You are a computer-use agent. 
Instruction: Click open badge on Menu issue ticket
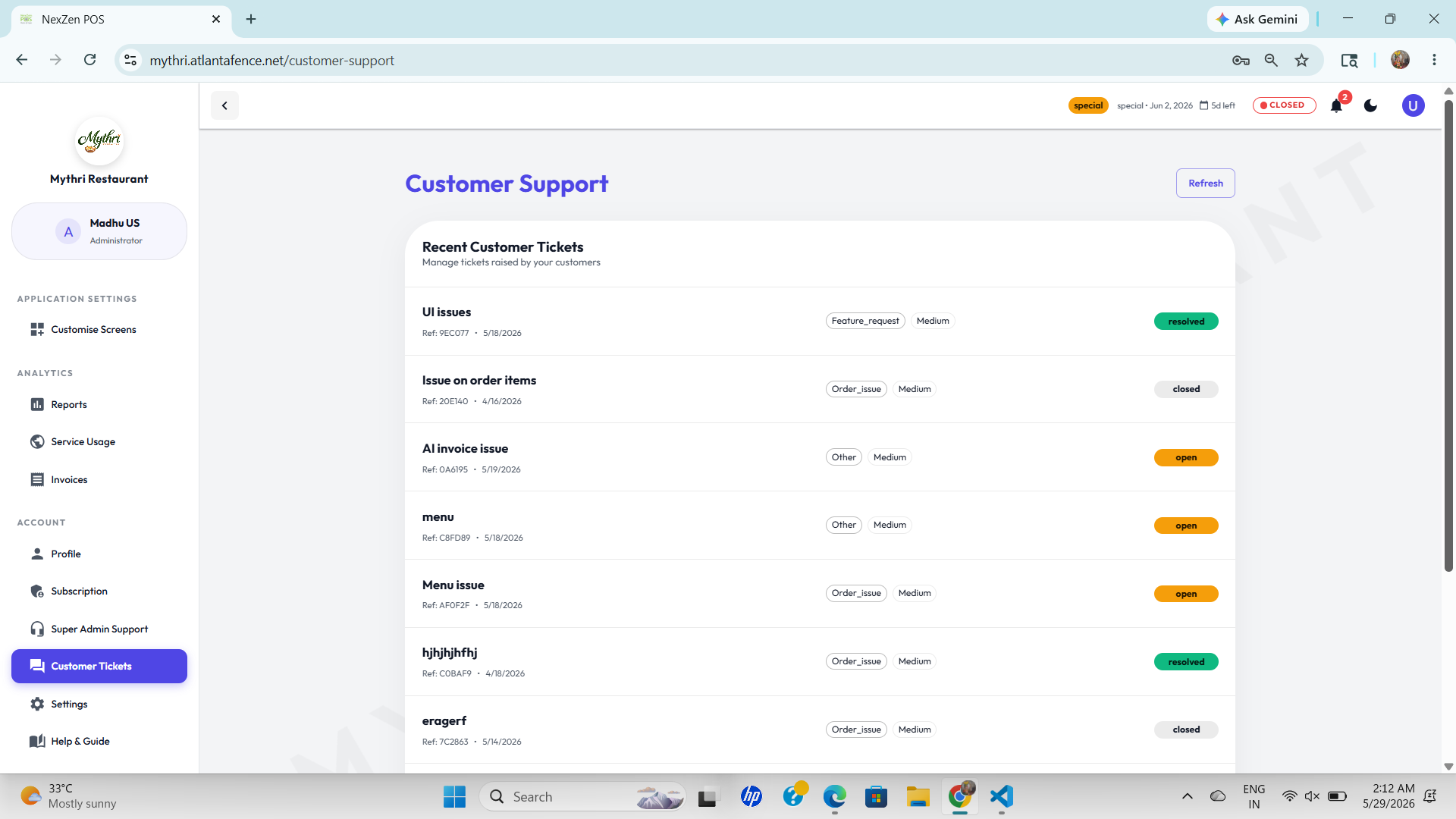(1186, 594)
